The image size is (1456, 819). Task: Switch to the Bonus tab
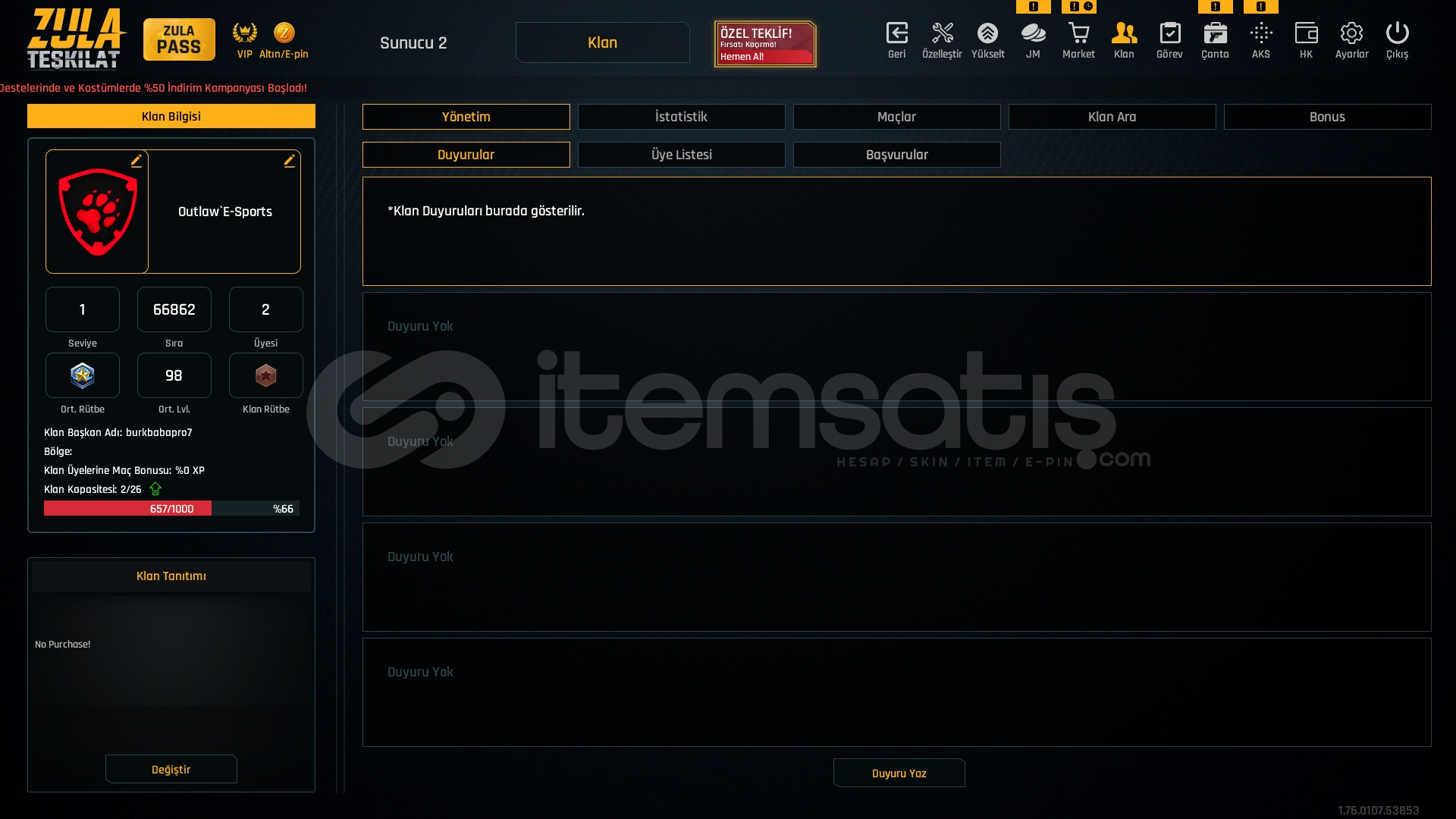pos(1328,117)
